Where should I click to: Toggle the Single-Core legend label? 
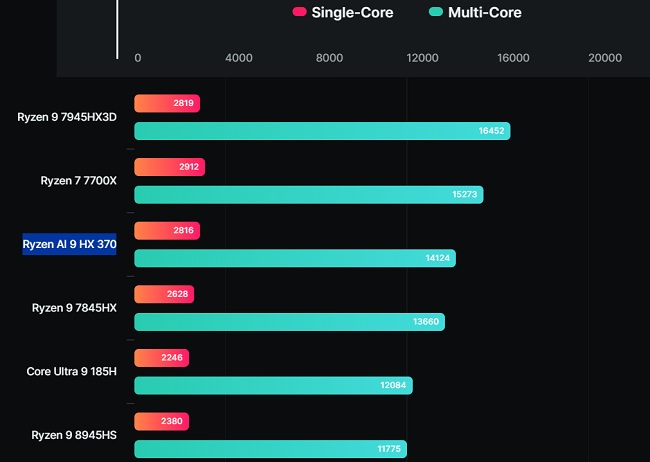coord(352,13)
